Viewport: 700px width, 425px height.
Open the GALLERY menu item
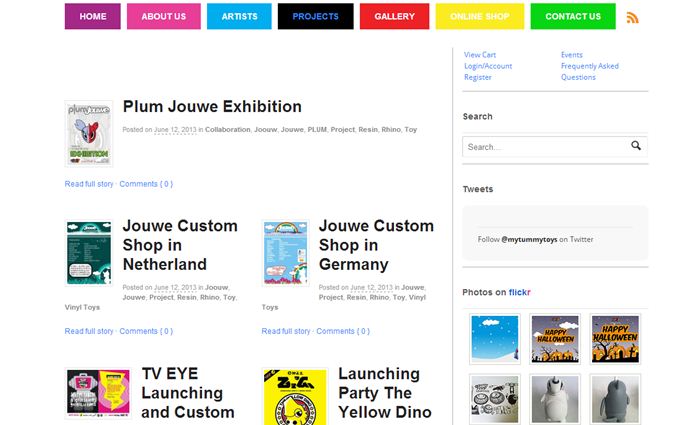[395, 17]
